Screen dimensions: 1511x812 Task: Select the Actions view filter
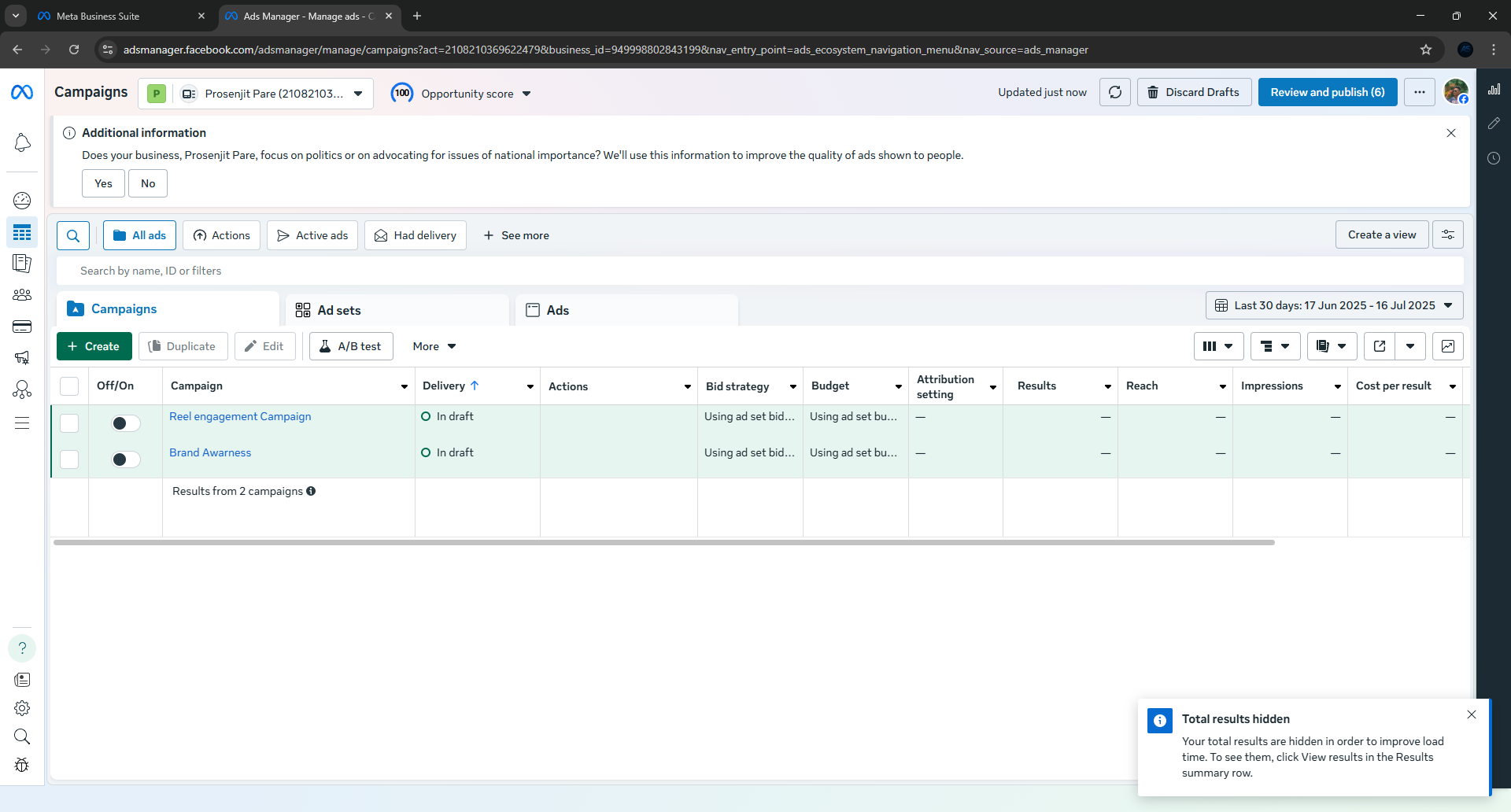(x=221, y=235)
